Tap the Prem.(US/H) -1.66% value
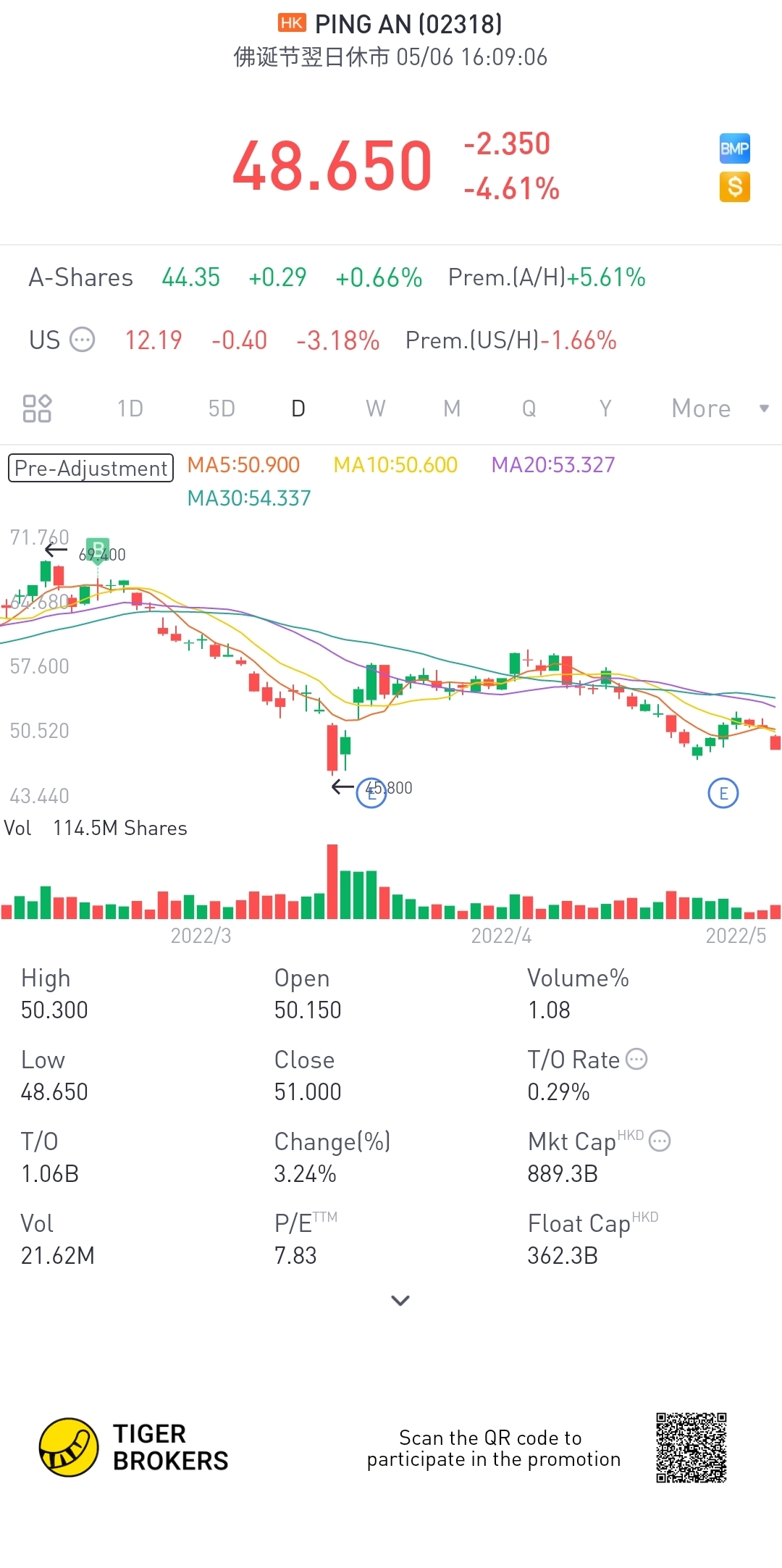The height and width of the screenshot is (1568, 782). tap(579, 340)
